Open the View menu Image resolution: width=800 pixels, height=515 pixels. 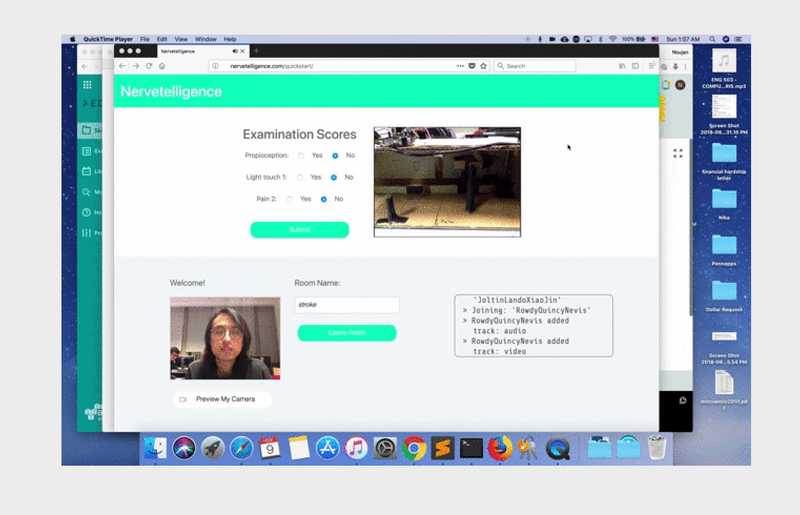181,39
